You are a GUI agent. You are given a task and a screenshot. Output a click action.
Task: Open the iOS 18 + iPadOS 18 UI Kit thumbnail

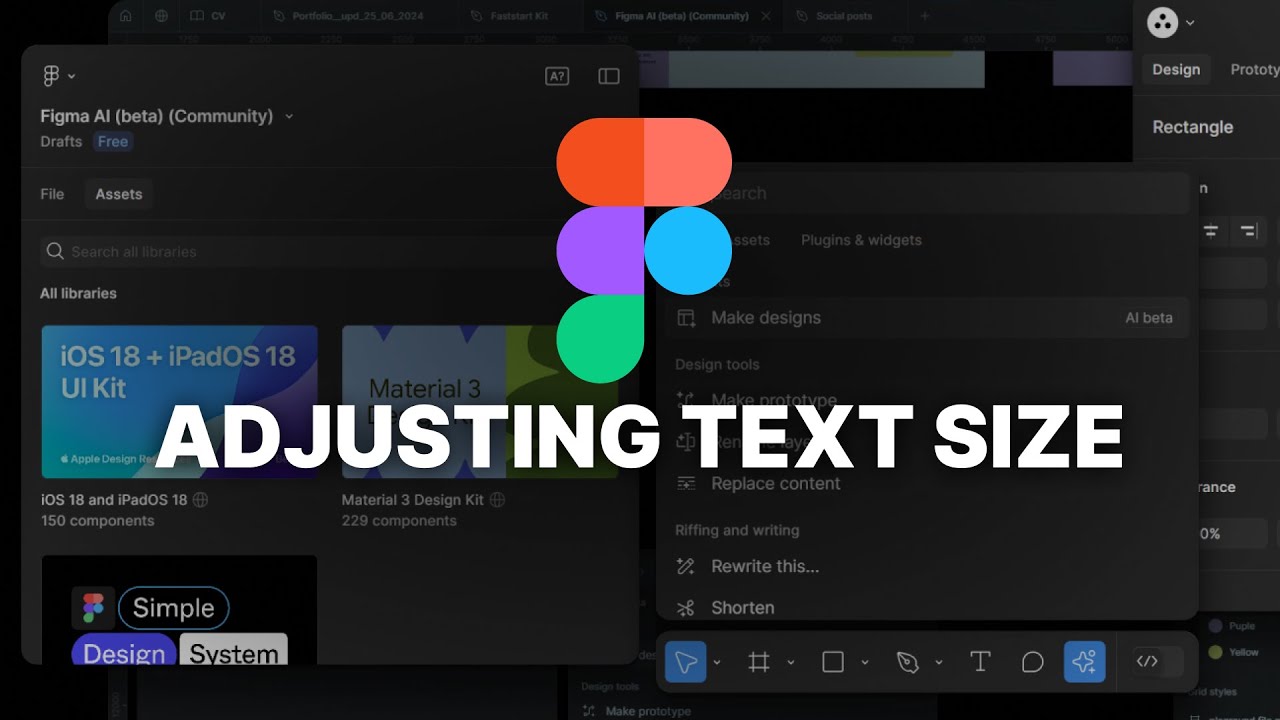click(180, 402)
